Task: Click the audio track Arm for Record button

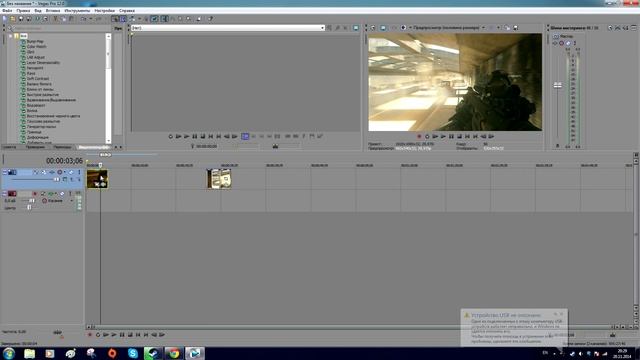Action: [x=35, y=193]
